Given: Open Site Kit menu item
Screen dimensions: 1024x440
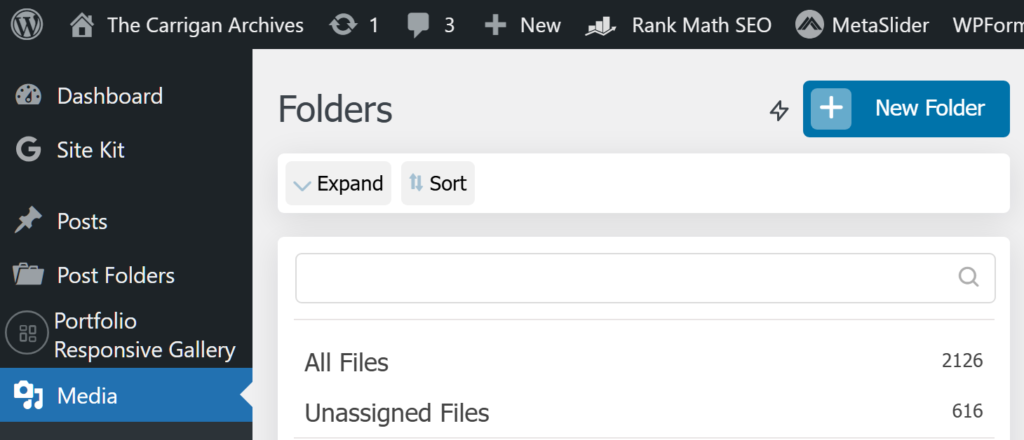Looking at the screenshot, I should coord(90,150).
